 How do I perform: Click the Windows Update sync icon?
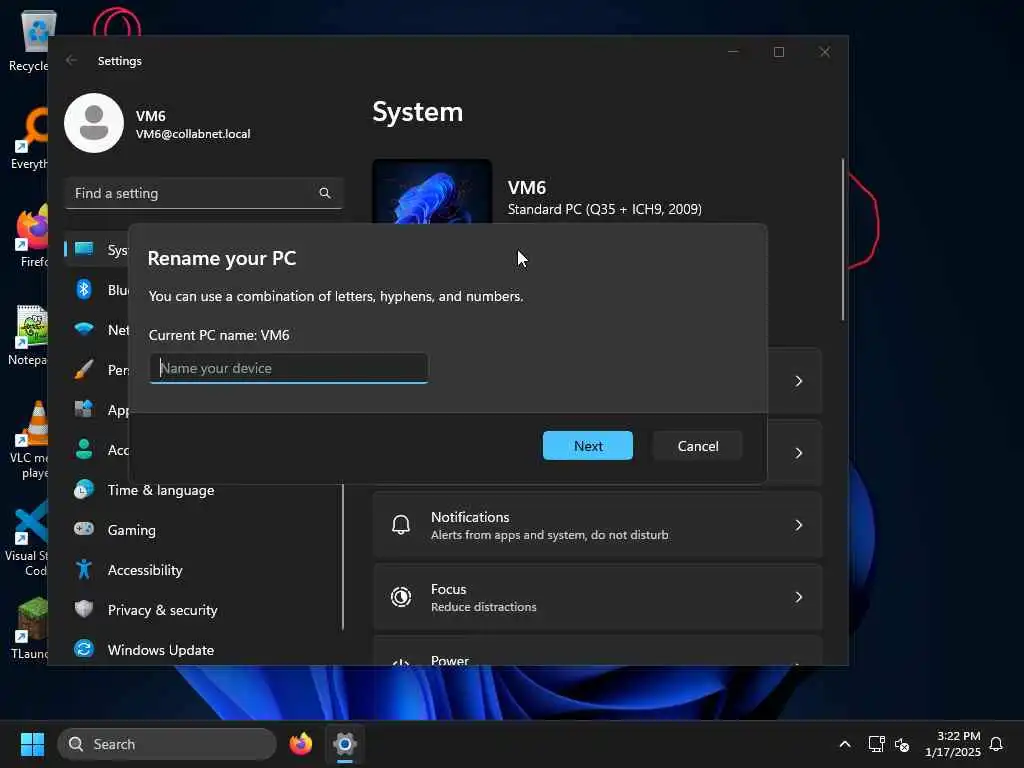coord(84,648)
